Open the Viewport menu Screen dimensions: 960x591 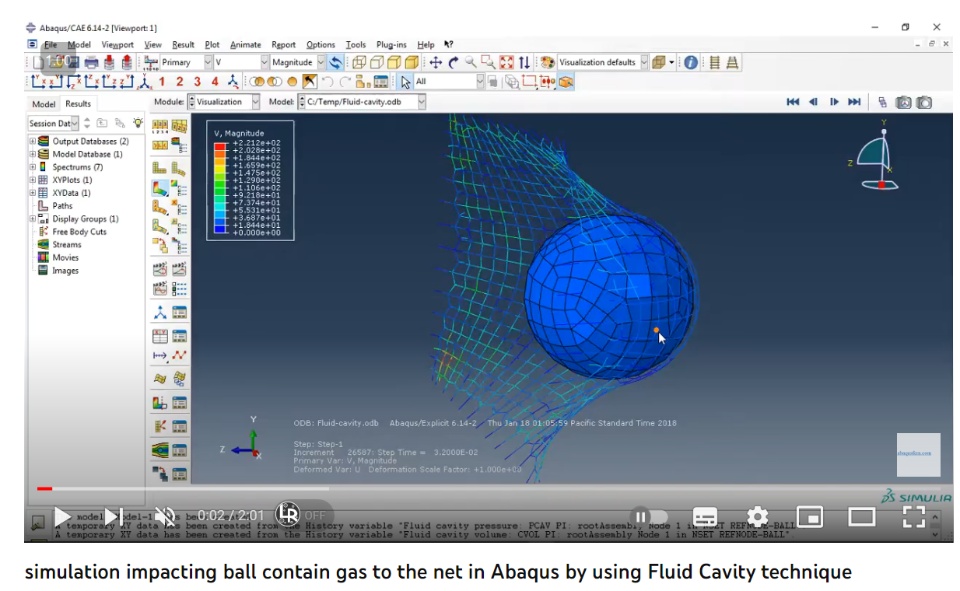coord(118,45)
